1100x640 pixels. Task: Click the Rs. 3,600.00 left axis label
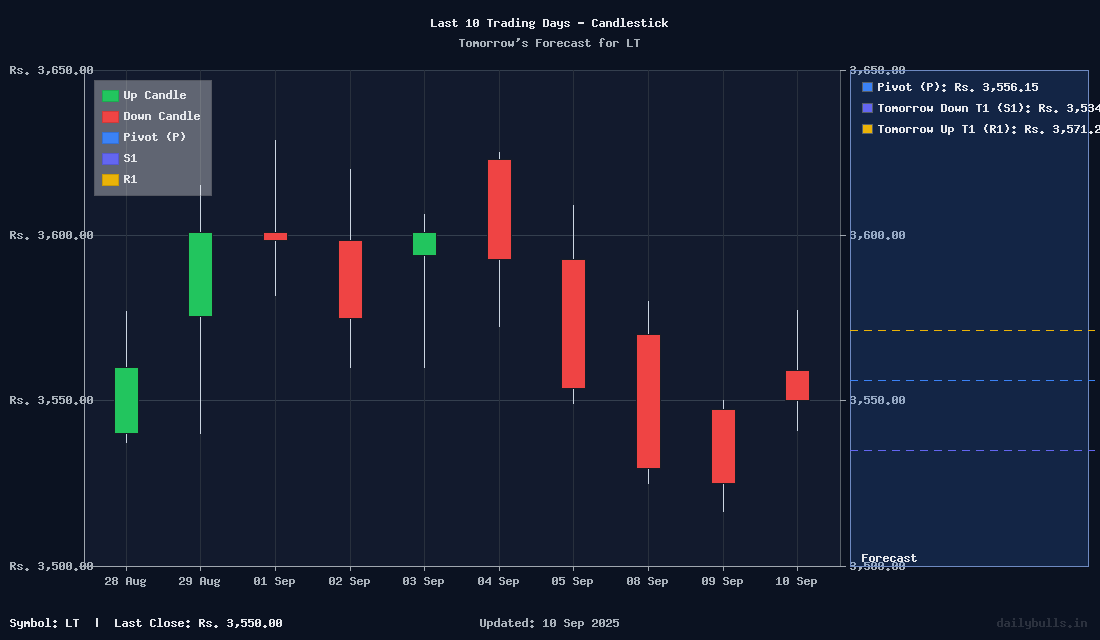click(51, 235)
